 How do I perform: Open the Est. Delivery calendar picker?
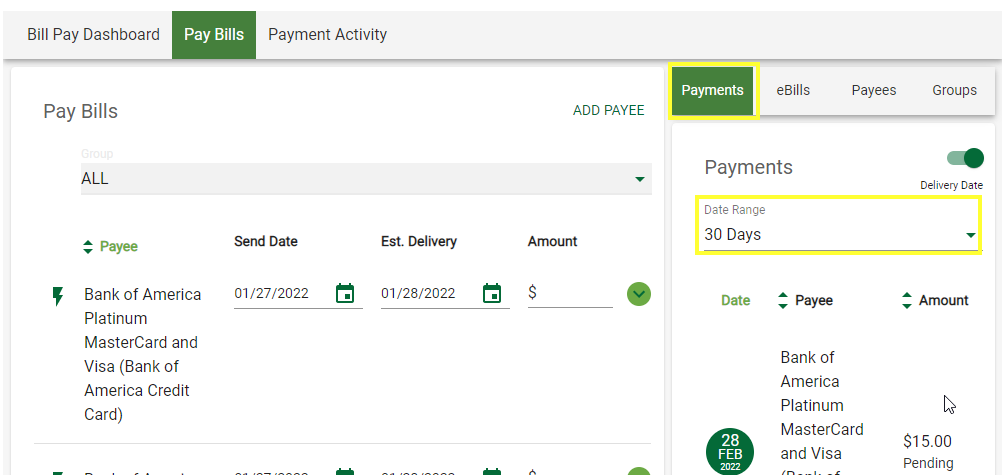coord(492,293)
